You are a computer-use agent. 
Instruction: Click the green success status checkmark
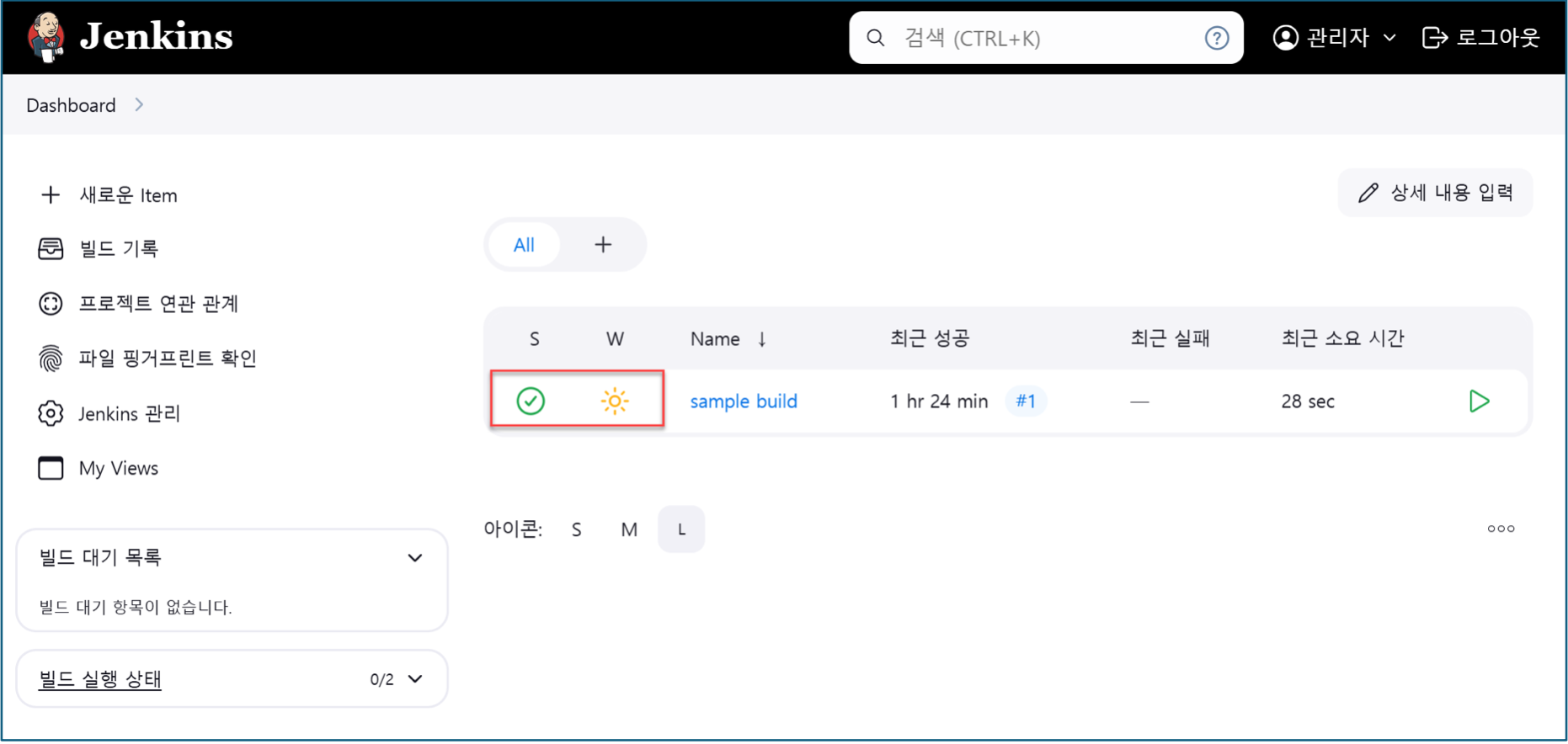tap(531, 401)
